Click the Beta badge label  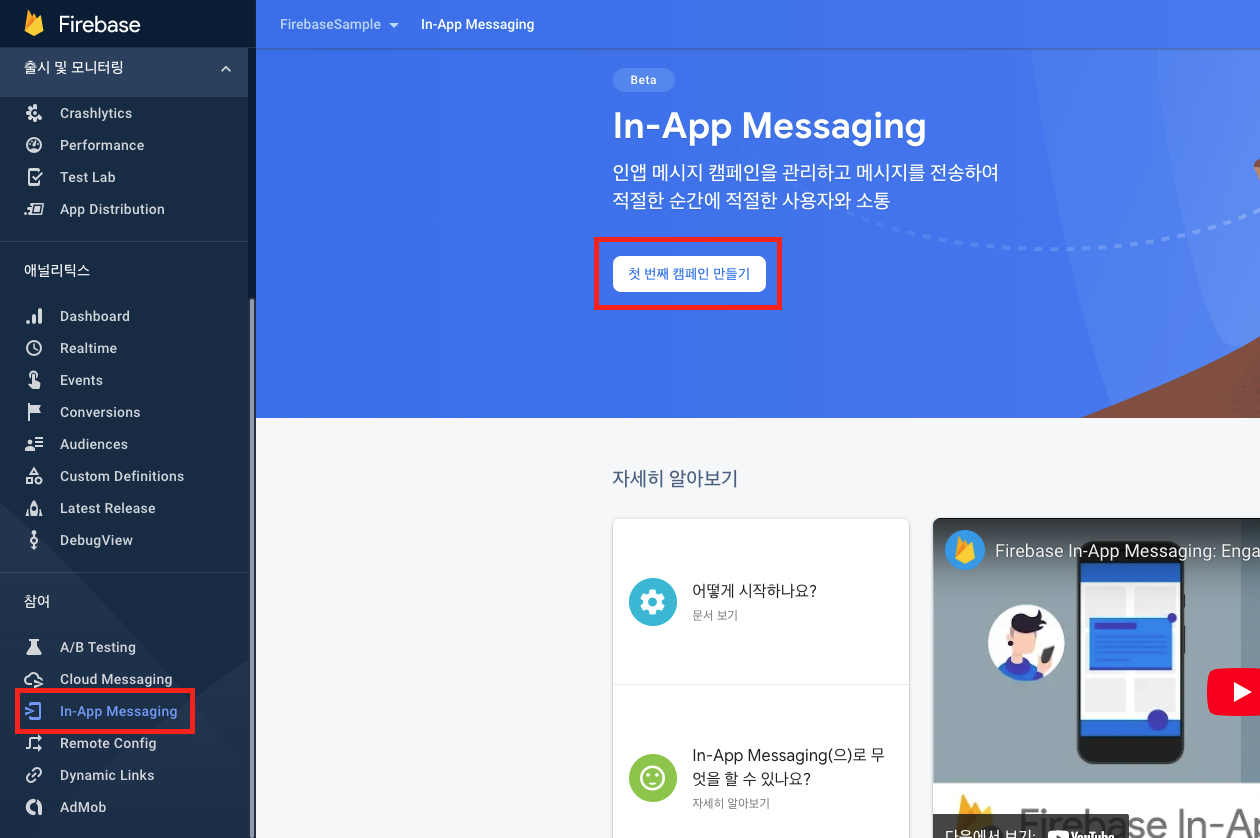[x=644, y=80]
